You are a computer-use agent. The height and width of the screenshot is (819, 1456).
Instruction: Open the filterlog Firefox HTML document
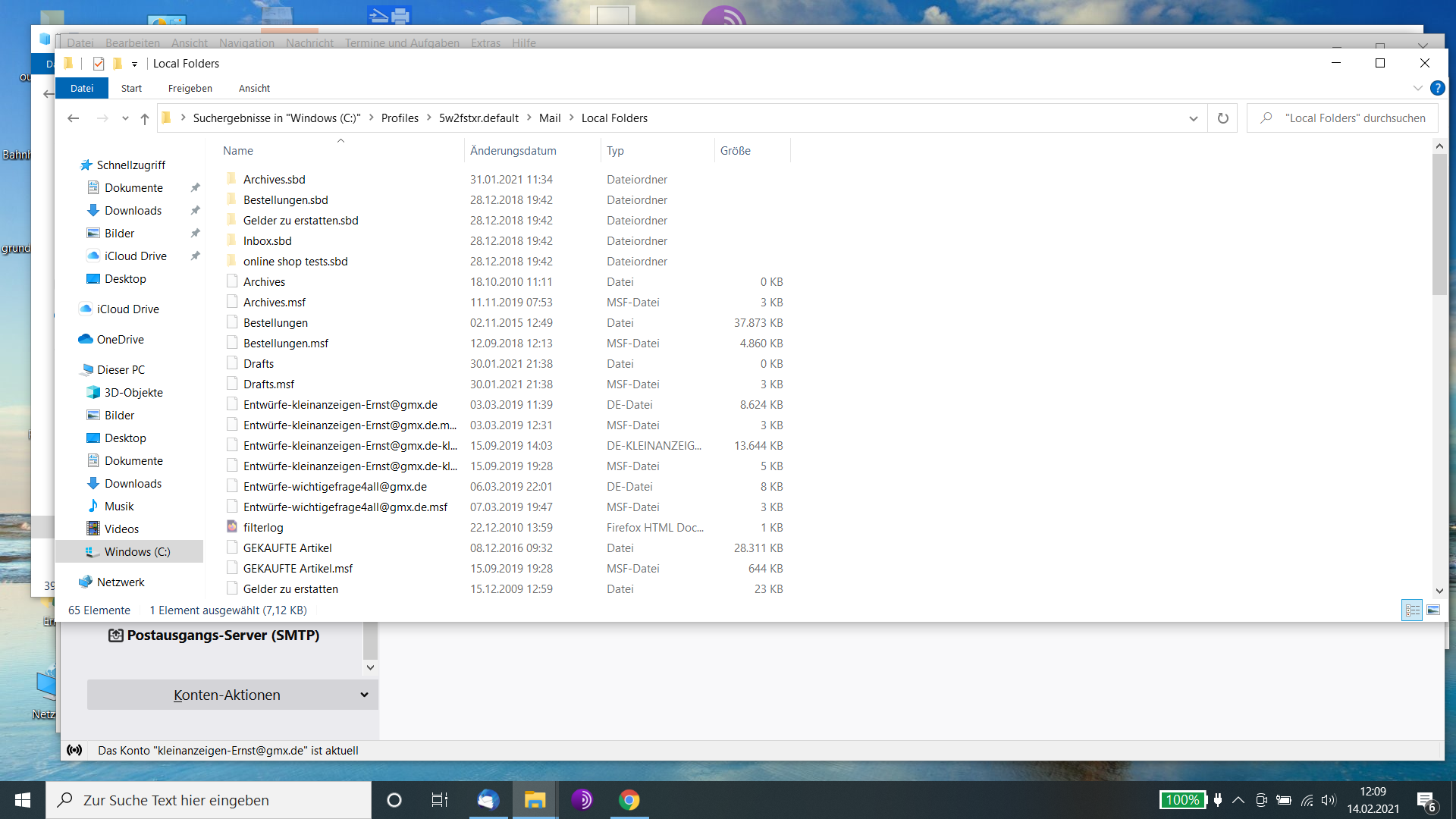pyautogui.click(x=263, y=527)
